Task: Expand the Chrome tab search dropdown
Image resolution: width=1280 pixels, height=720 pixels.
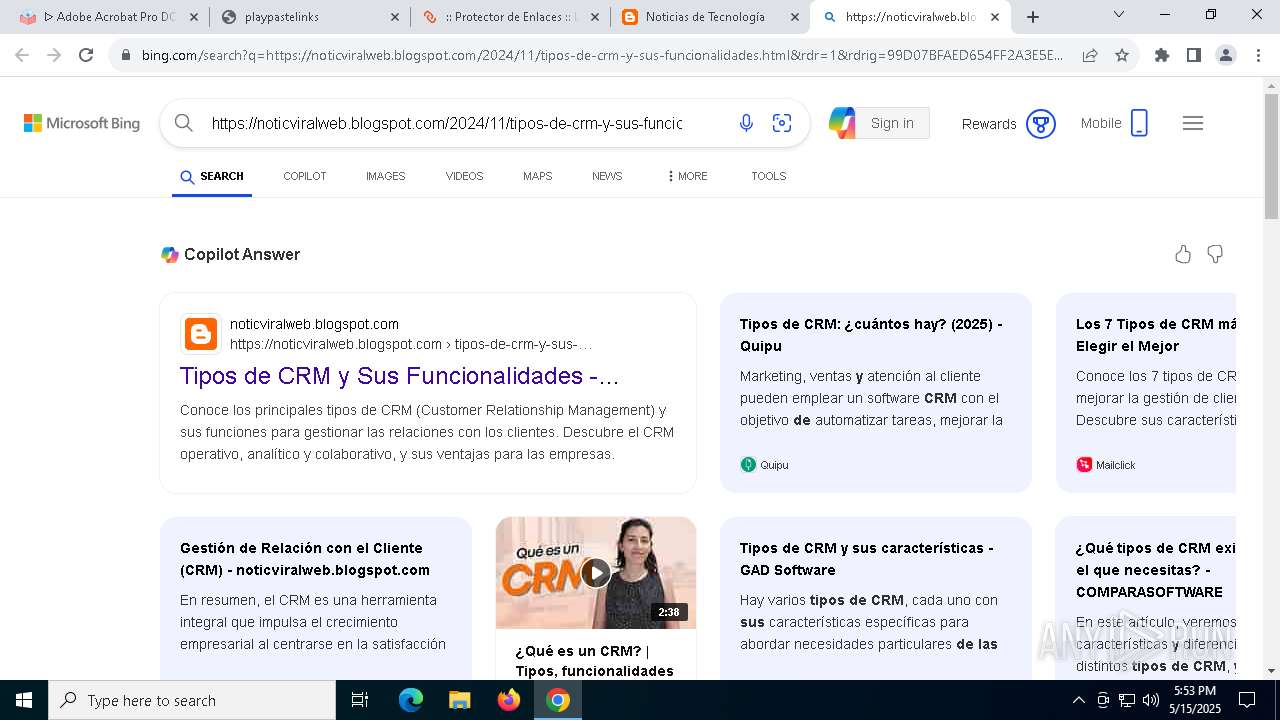Action: pyautogui.click(x=1119, y=15)
